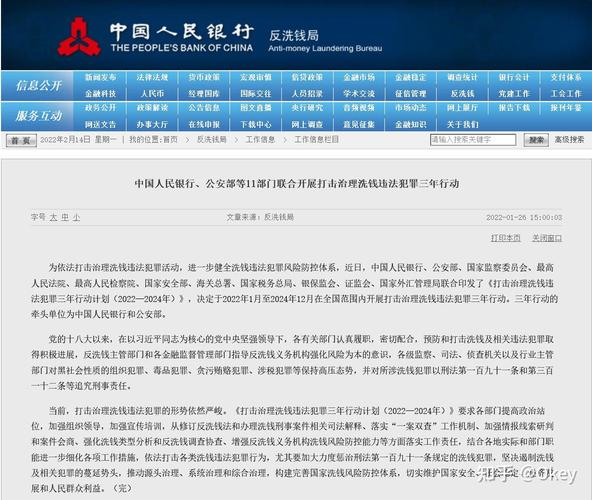The width and height of the screenshot is (592, 500).
Task: Go to 反洗钱 navigation item
Action: [x=462, y=93]
